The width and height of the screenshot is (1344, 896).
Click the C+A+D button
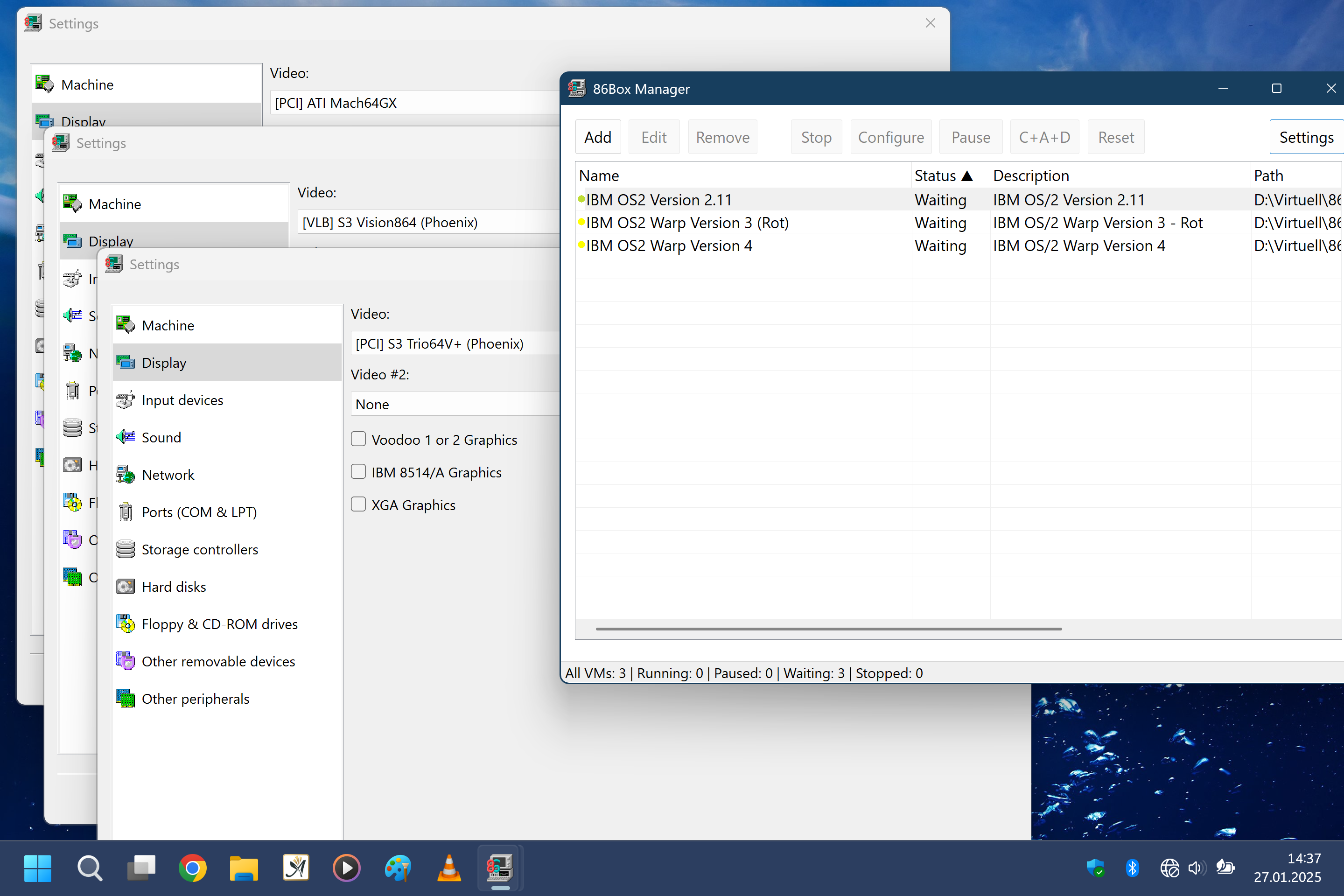click(x=1044, y=137)
